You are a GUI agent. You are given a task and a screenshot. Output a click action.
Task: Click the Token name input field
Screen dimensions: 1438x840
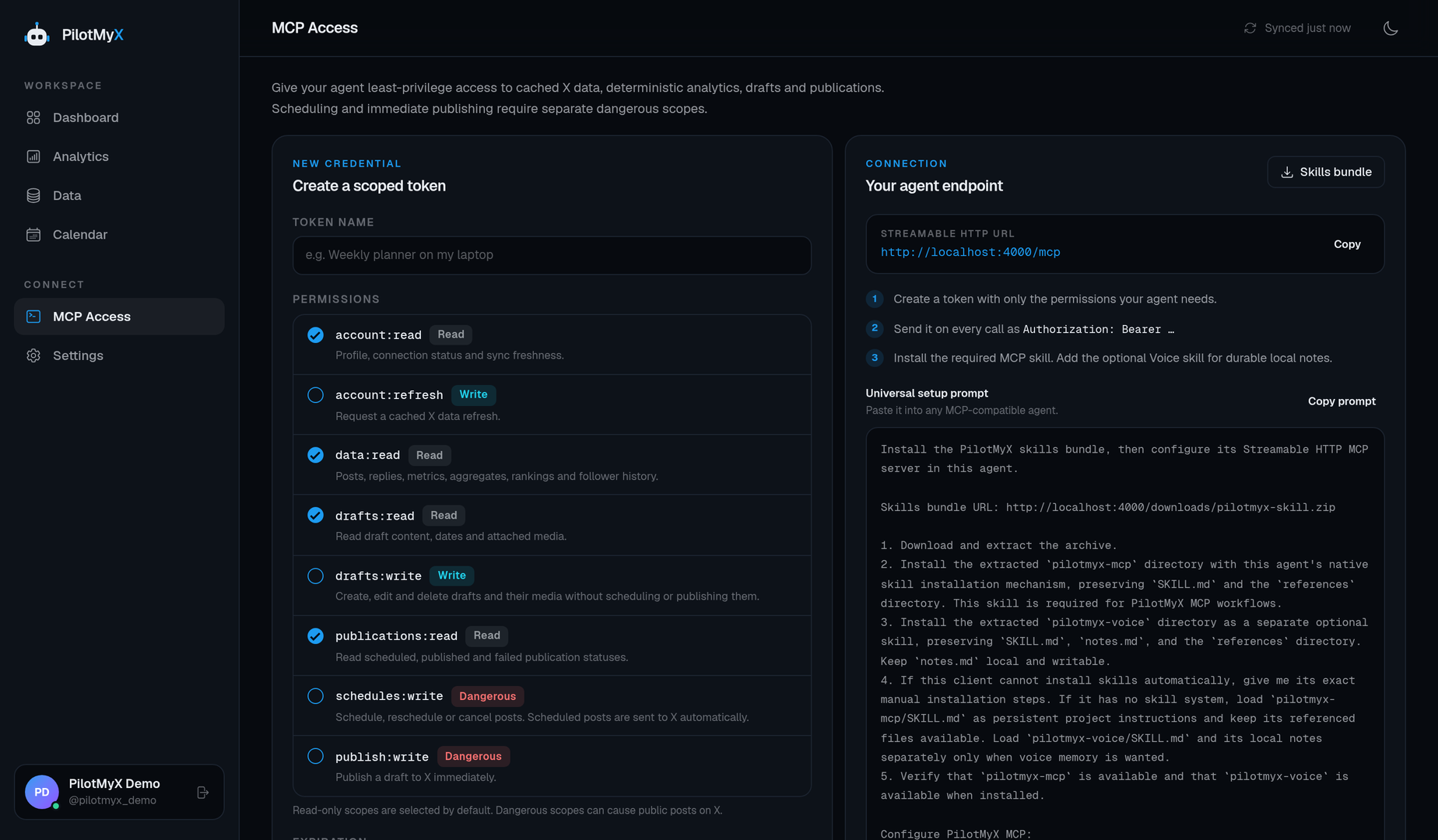[552, 255]
